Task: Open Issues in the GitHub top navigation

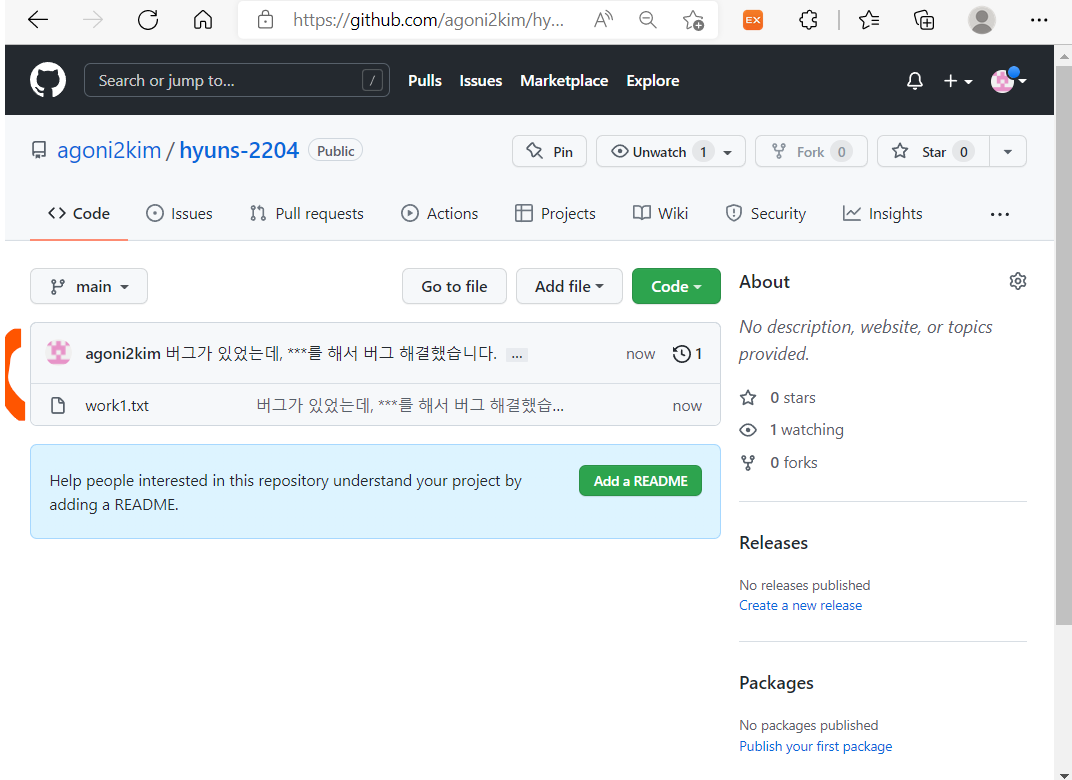Action: pos(481,81)
